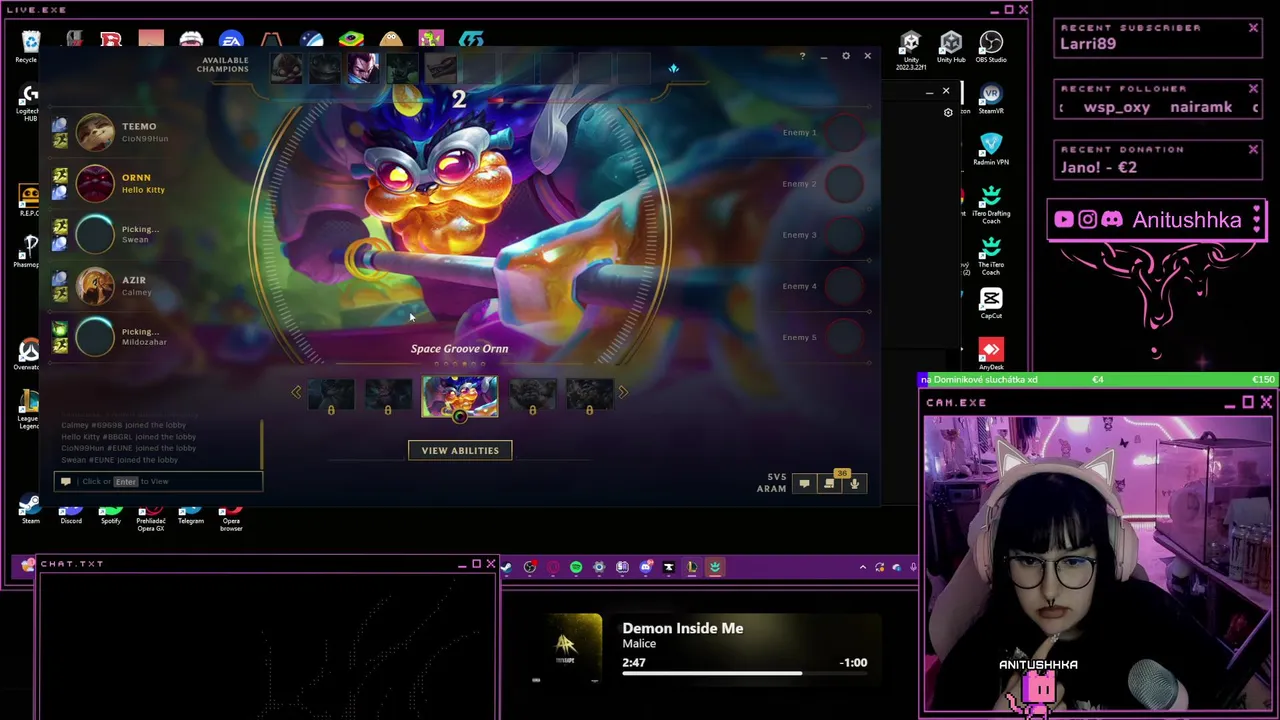Change Ornn's top summoner spell
The image size is (1280, 720).
pyautogui.click(x=60, y=176)
